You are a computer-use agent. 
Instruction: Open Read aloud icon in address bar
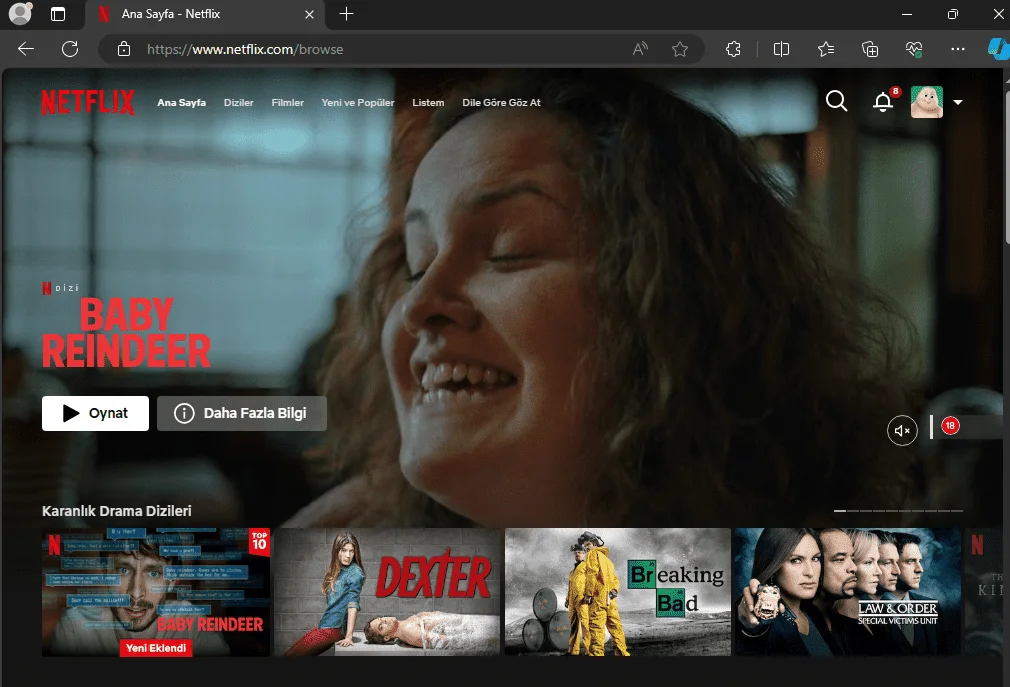(640, 49)
